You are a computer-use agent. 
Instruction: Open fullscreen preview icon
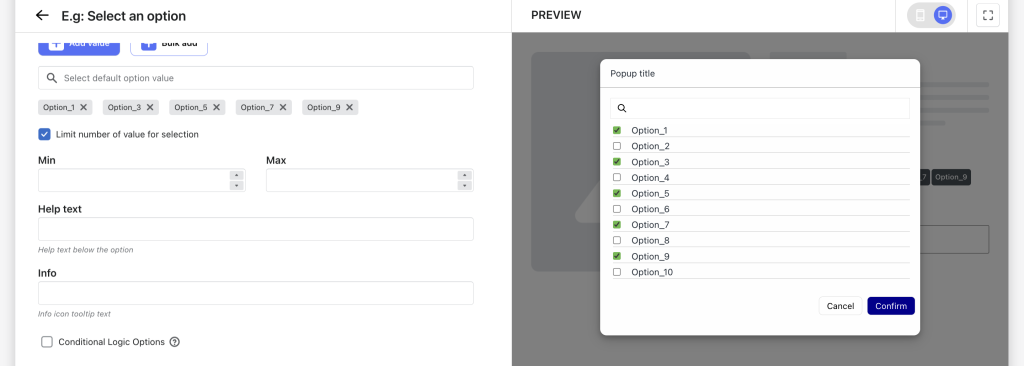pos(987,16)
